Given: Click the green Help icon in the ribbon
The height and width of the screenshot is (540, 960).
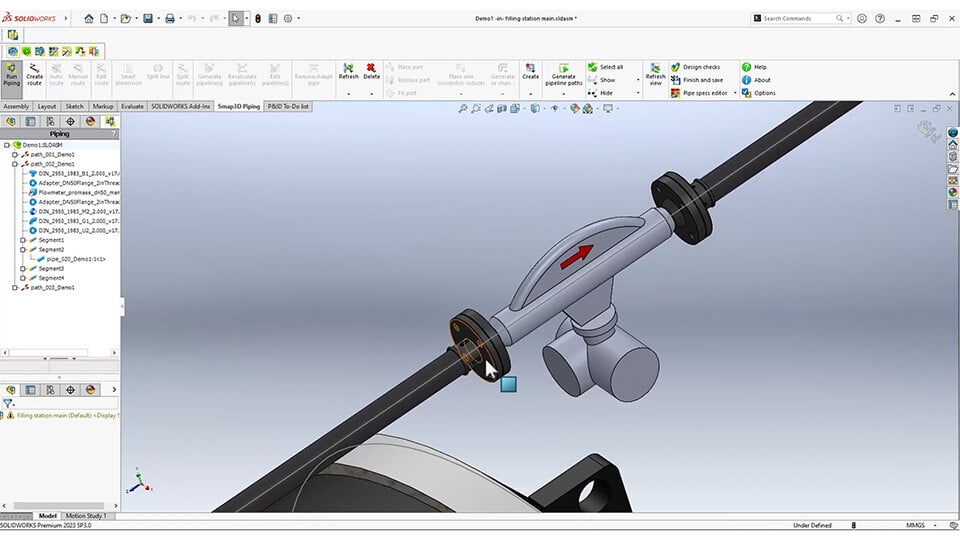Looking at the screenshot, I should click(x=746, y=67).
